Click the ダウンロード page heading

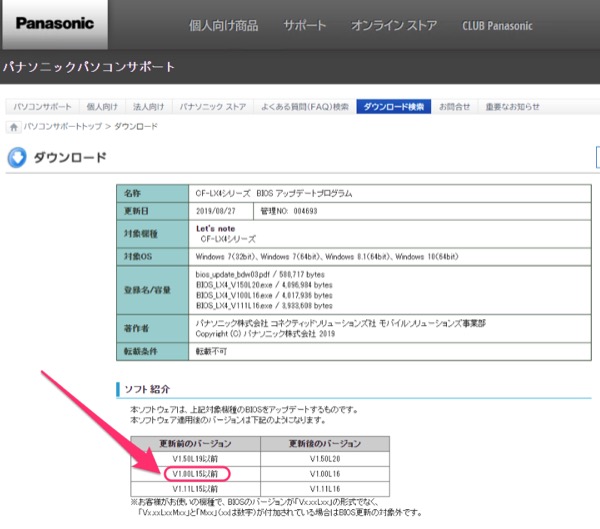70,157
